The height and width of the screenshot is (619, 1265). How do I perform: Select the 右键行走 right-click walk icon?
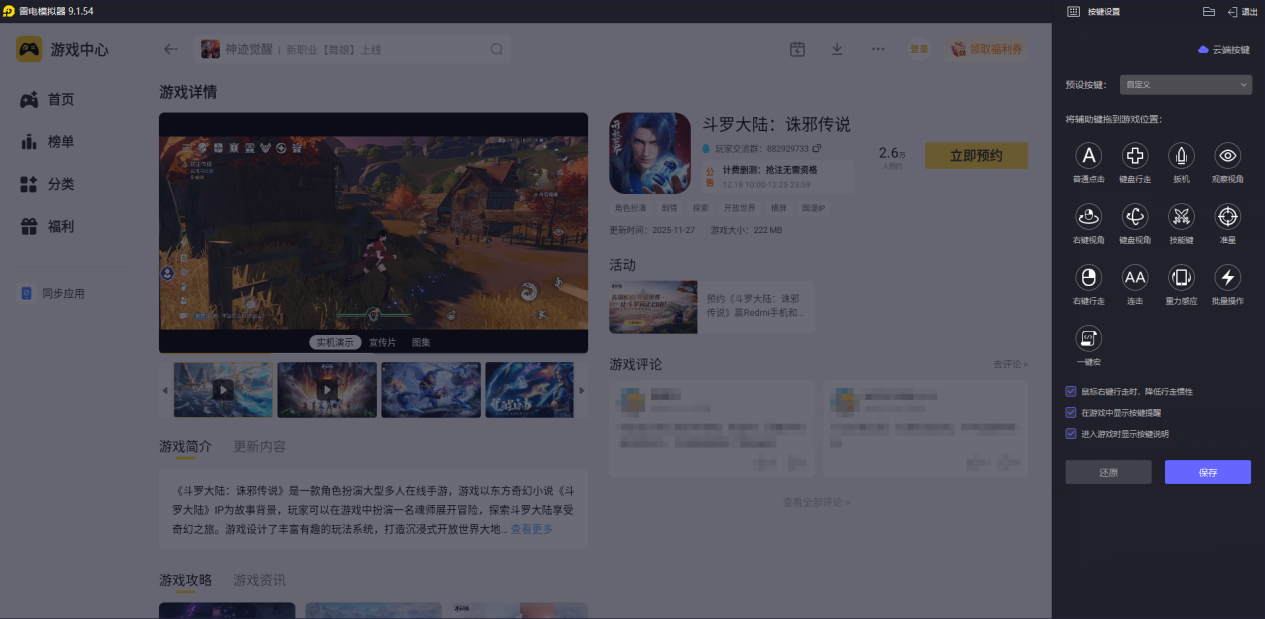[1089, 277]
